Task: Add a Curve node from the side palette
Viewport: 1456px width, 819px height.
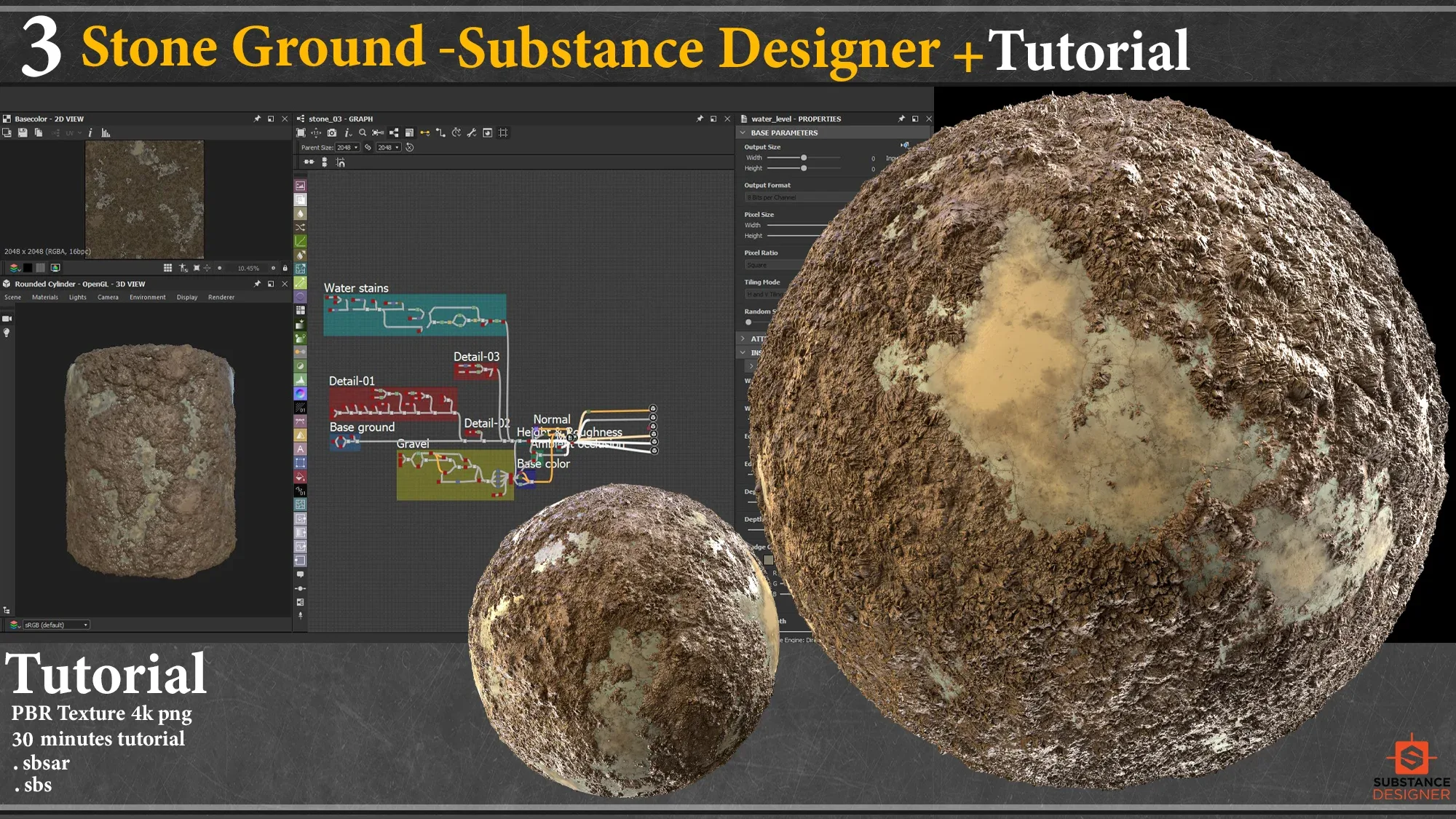Action: [x=300, y=241]
